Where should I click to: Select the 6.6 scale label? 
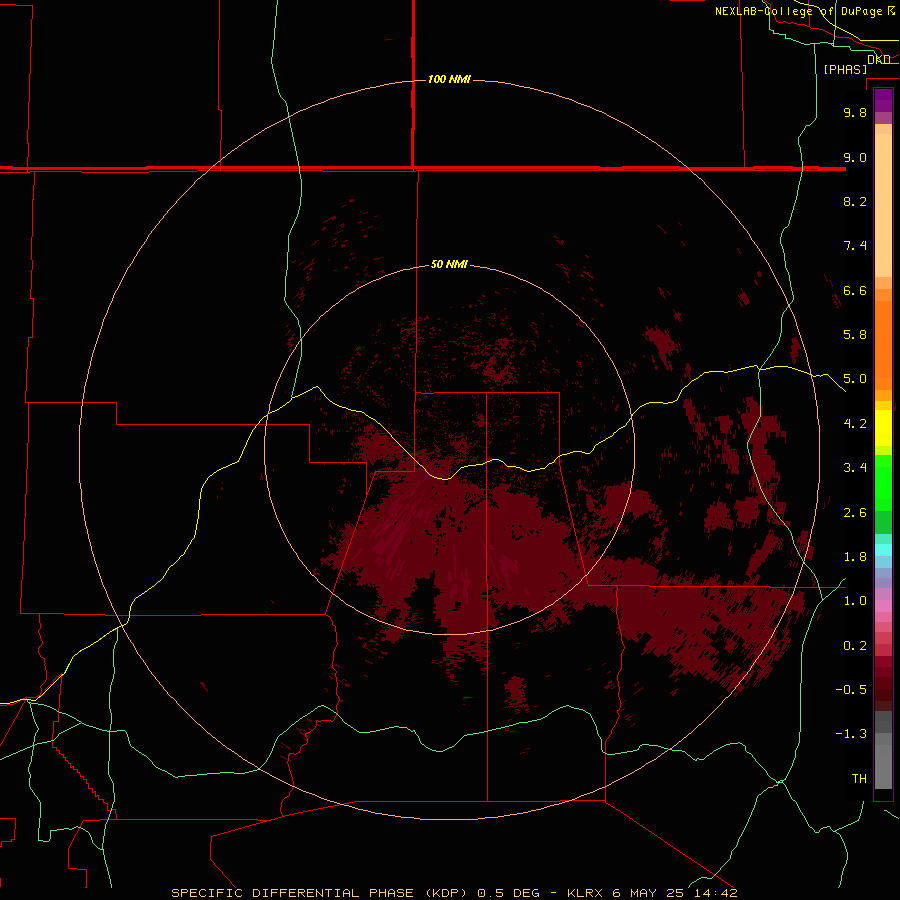855,290
